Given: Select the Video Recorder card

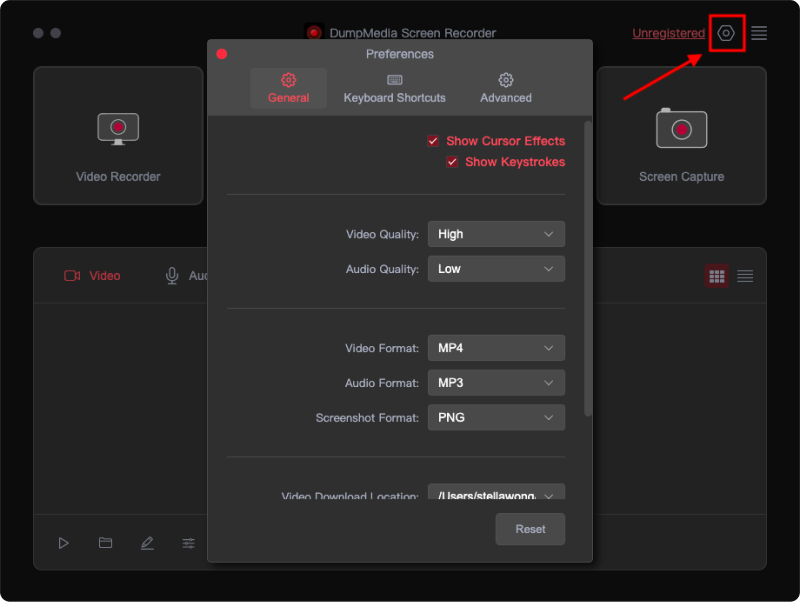Looking at the screenshot, I should 118,136.
